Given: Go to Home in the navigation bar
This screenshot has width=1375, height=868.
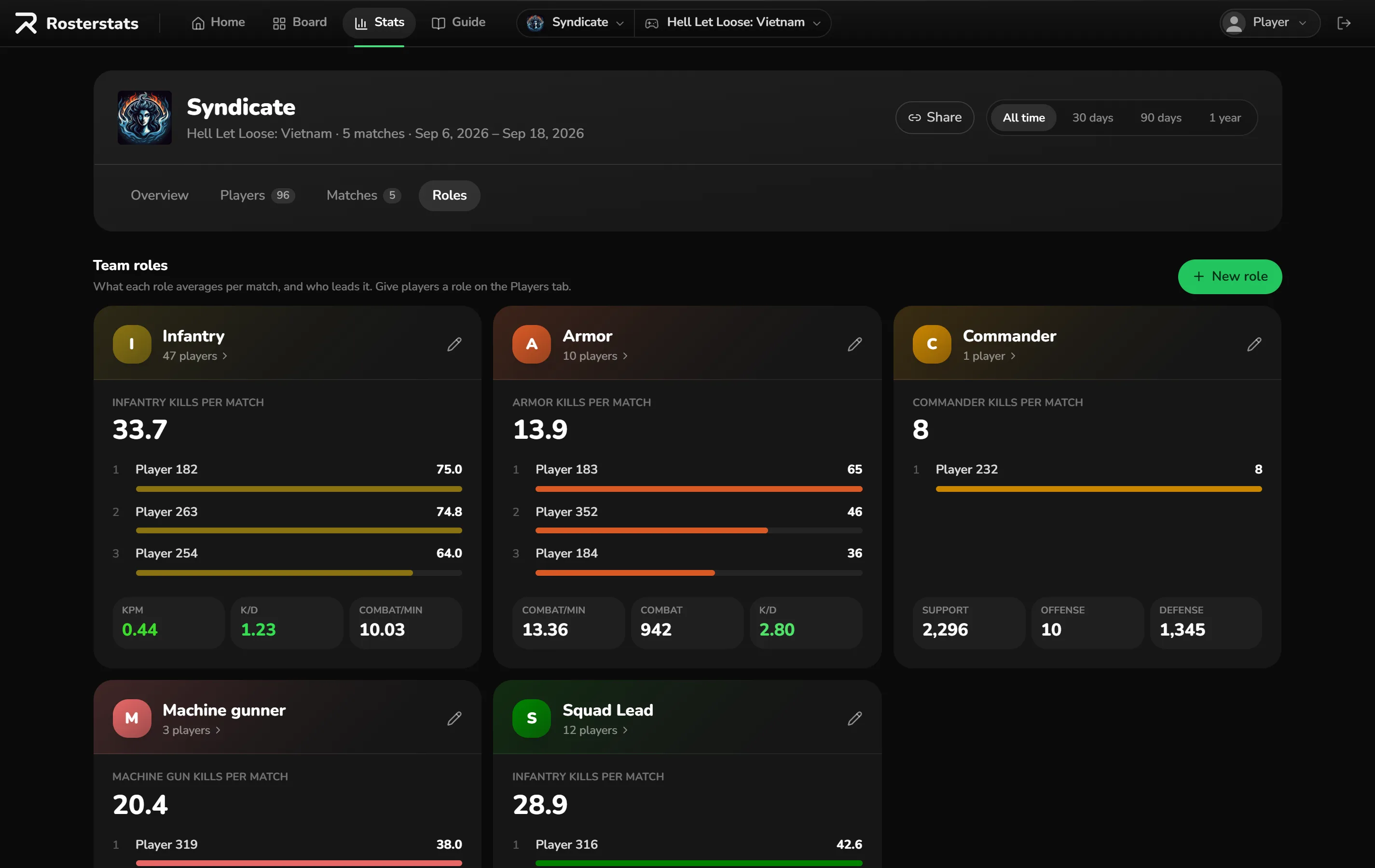Looking at the screenshot, I should (x=218, y=22).
